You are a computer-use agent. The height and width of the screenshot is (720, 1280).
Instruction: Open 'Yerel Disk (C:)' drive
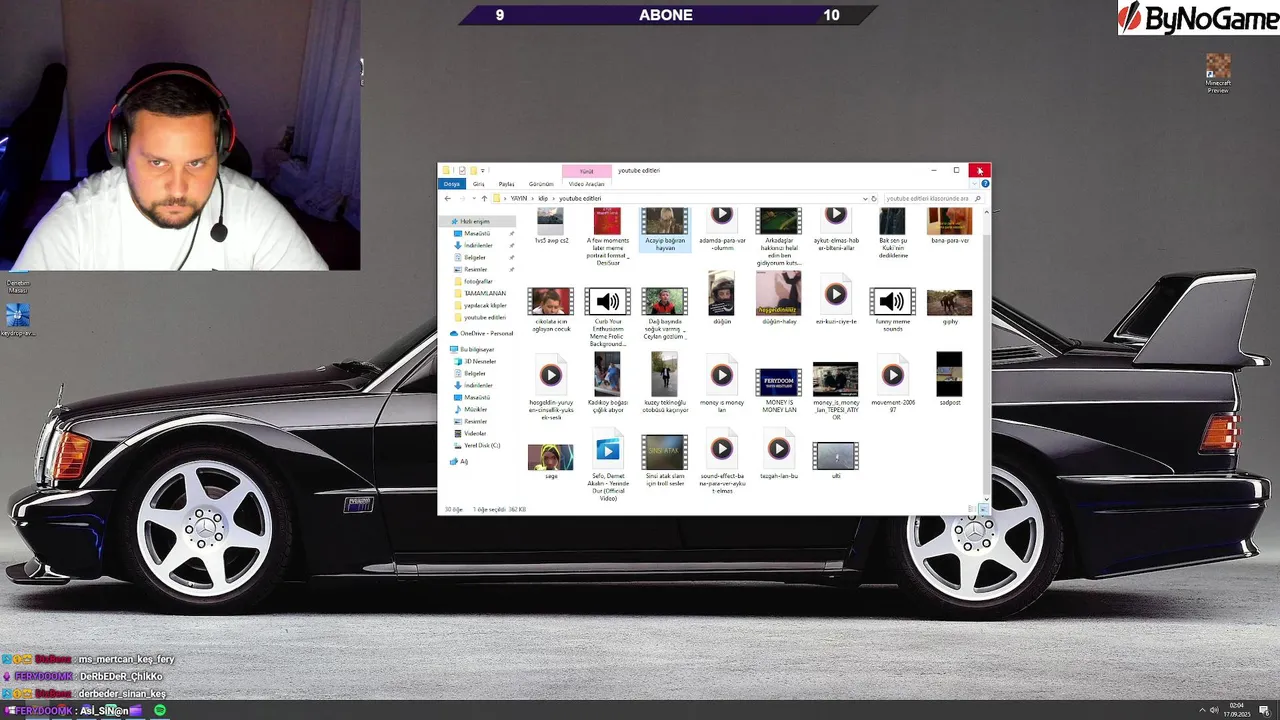pyautogui.click(x=477, y=445)
